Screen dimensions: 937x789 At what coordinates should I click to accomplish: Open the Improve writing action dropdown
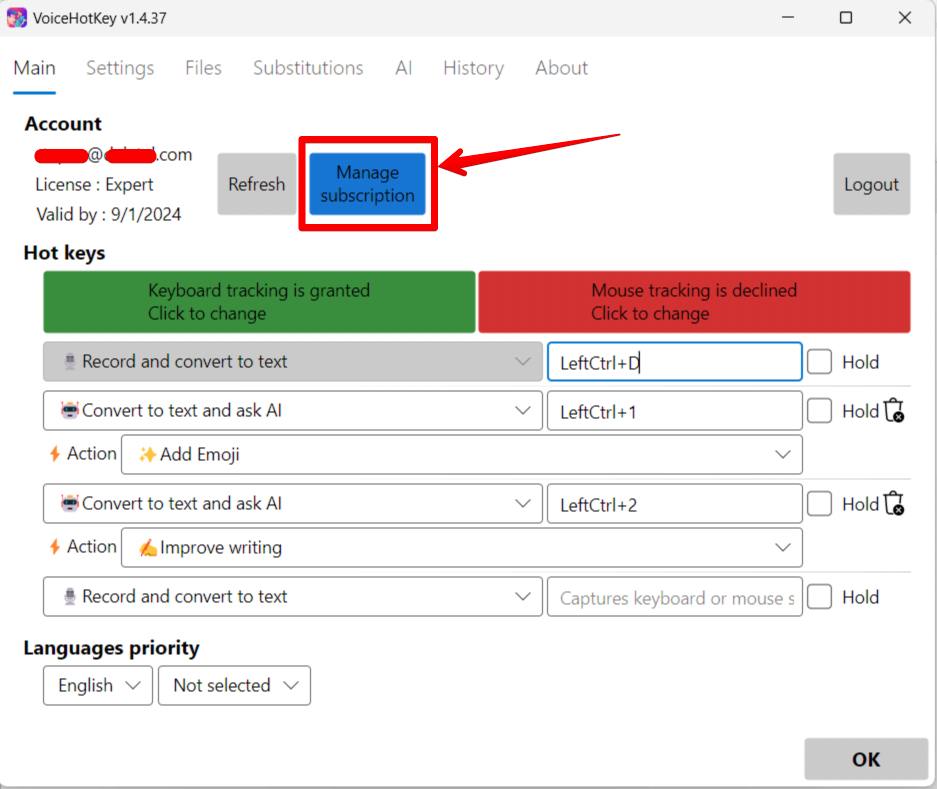tap(462, 548)
